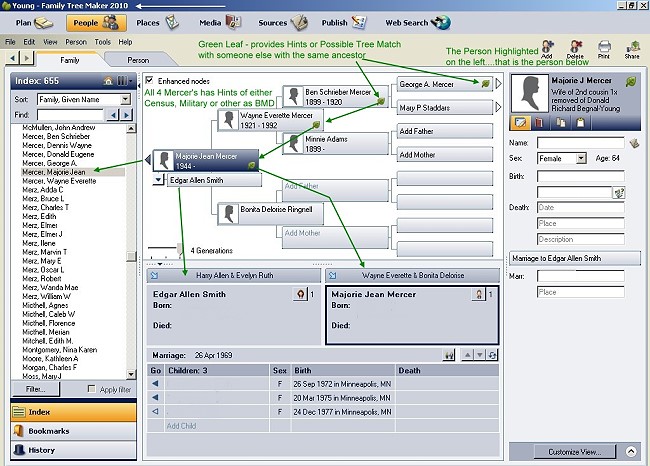Click Add Father above Add Mother node
This screenshot has height=466, width=650.
coord(445,131)
